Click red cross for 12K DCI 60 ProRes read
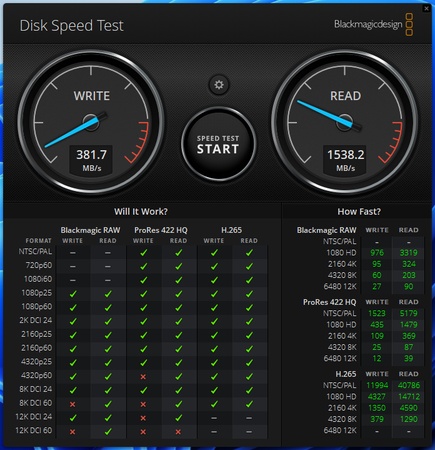 point(178,432)
